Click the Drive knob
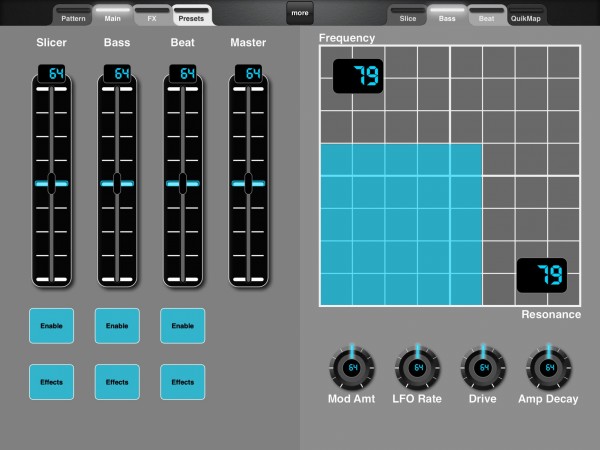The width and height of the screenshot is (600, 450). 483,368
